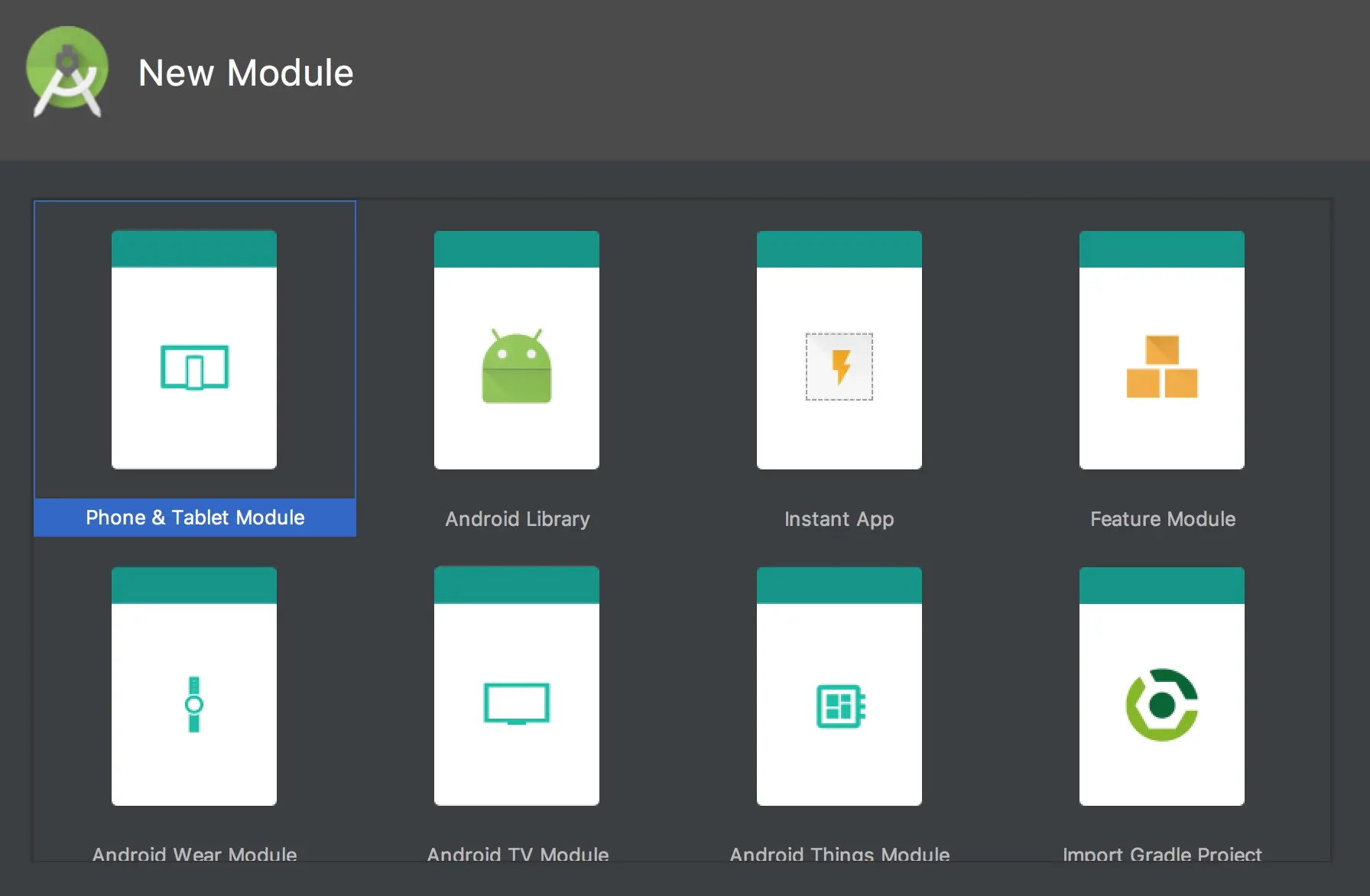The image size is (1370, 896).
Task: Click the Feature Module label
Action: 1163,519
